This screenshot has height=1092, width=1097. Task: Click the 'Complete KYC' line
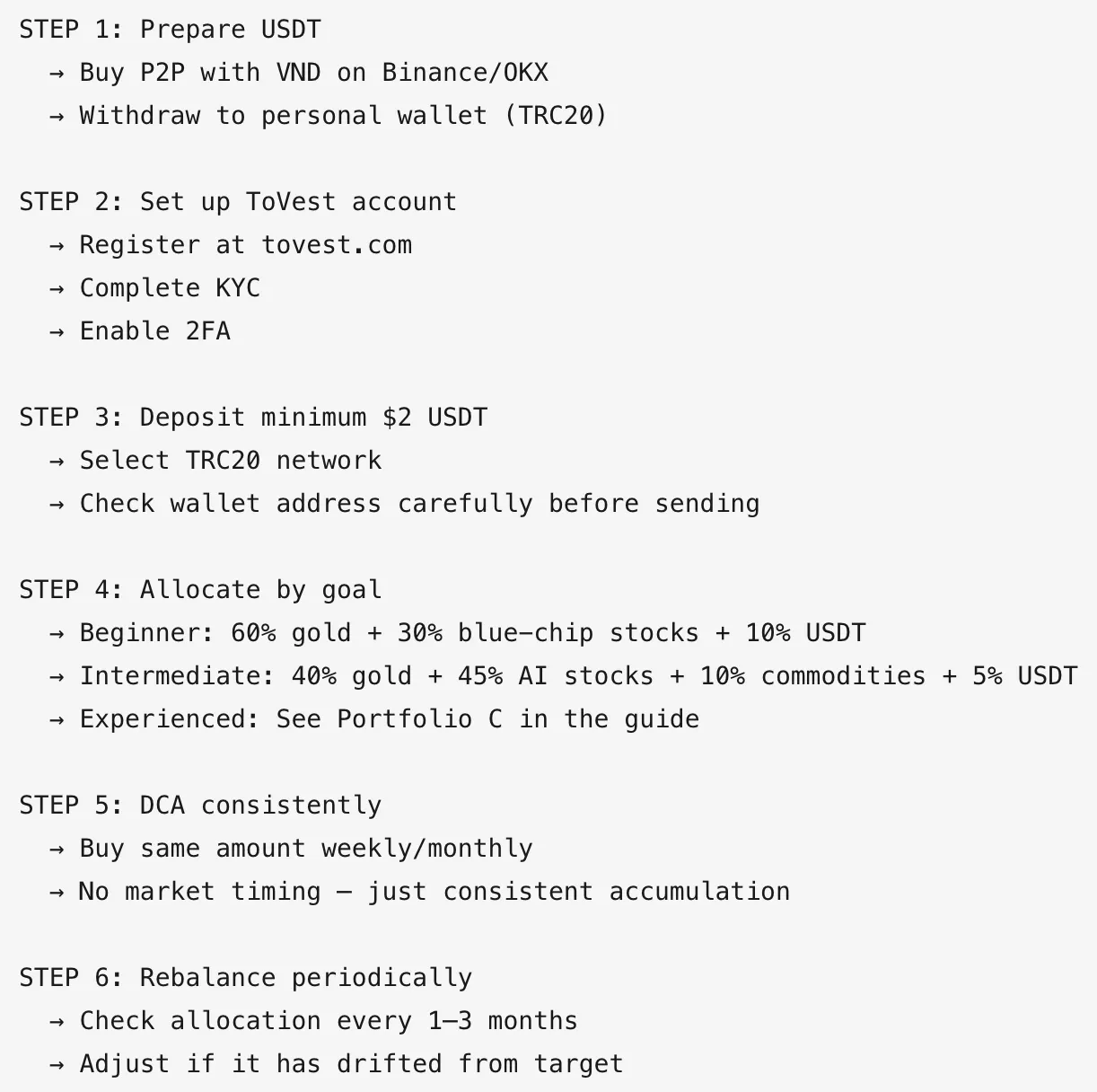pos(154,287)
